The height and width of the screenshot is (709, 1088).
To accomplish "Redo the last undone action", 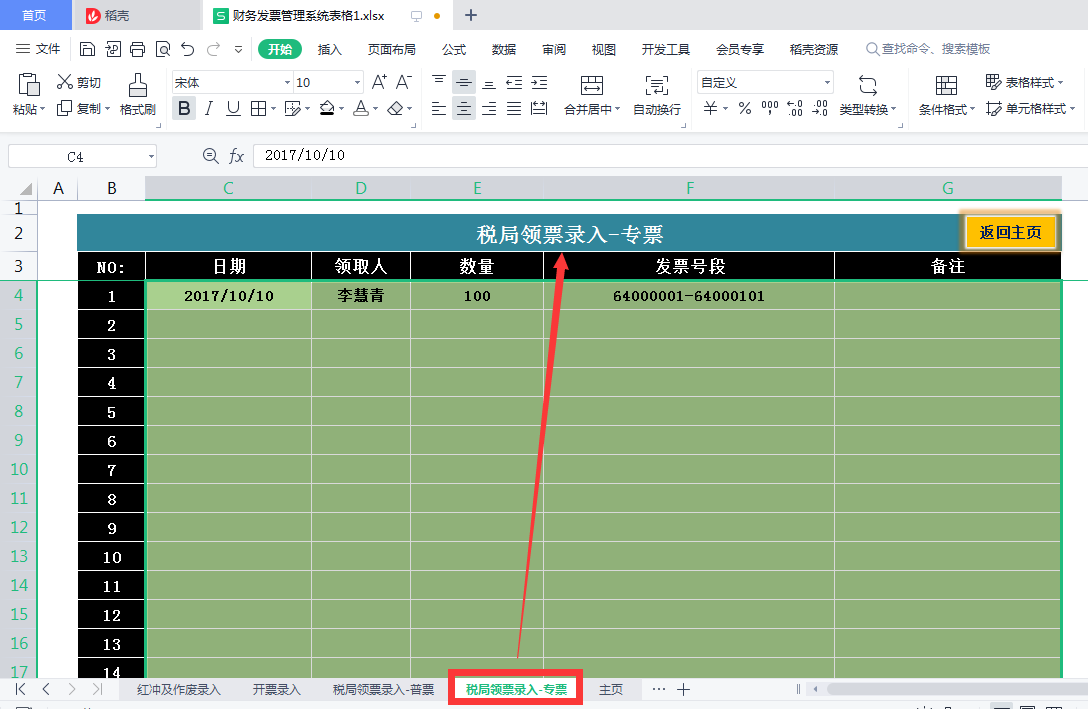I will tap(214, 49).
